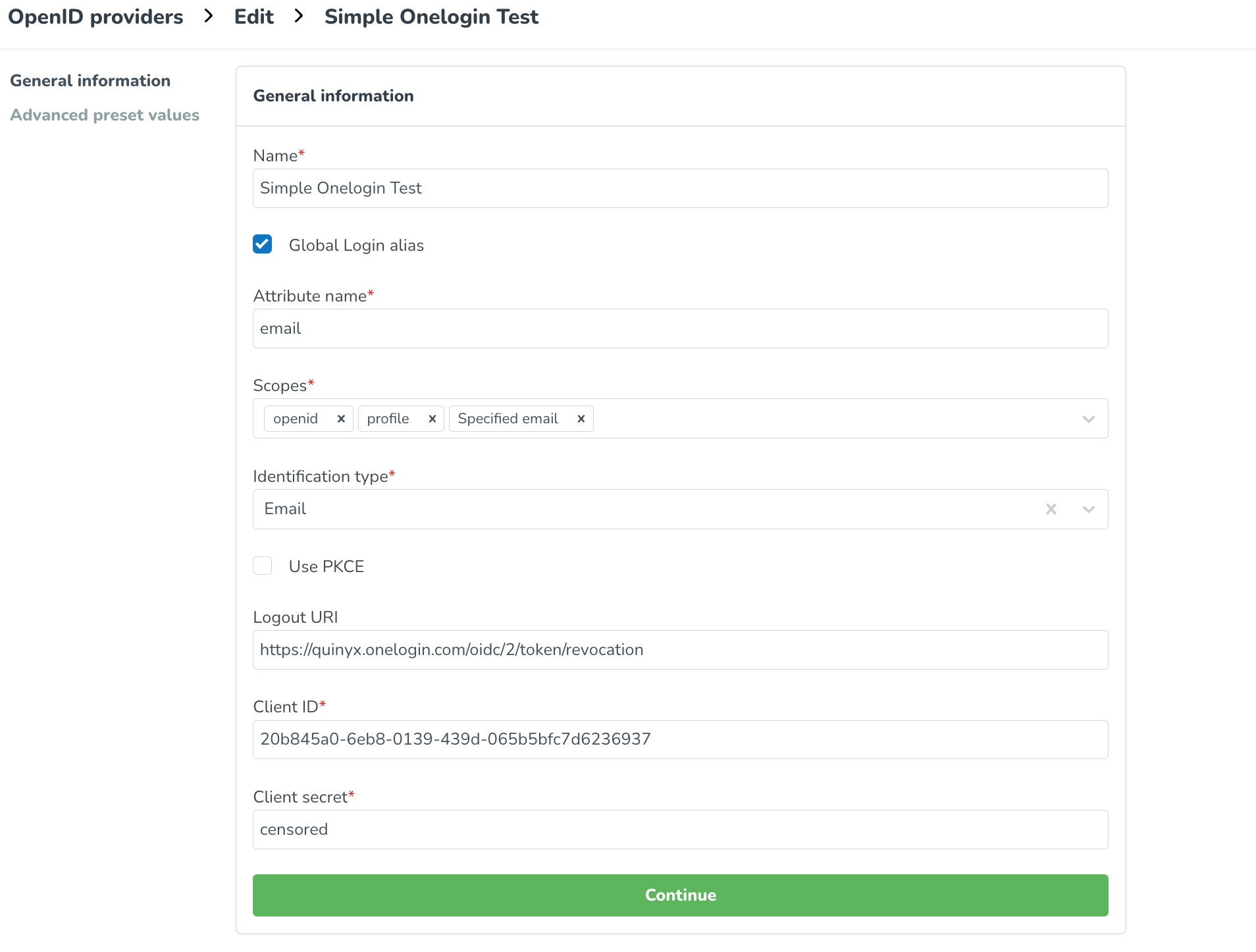Remove the profile scope tag
This screenshot has width=1256, height=952.
point(432,419)
